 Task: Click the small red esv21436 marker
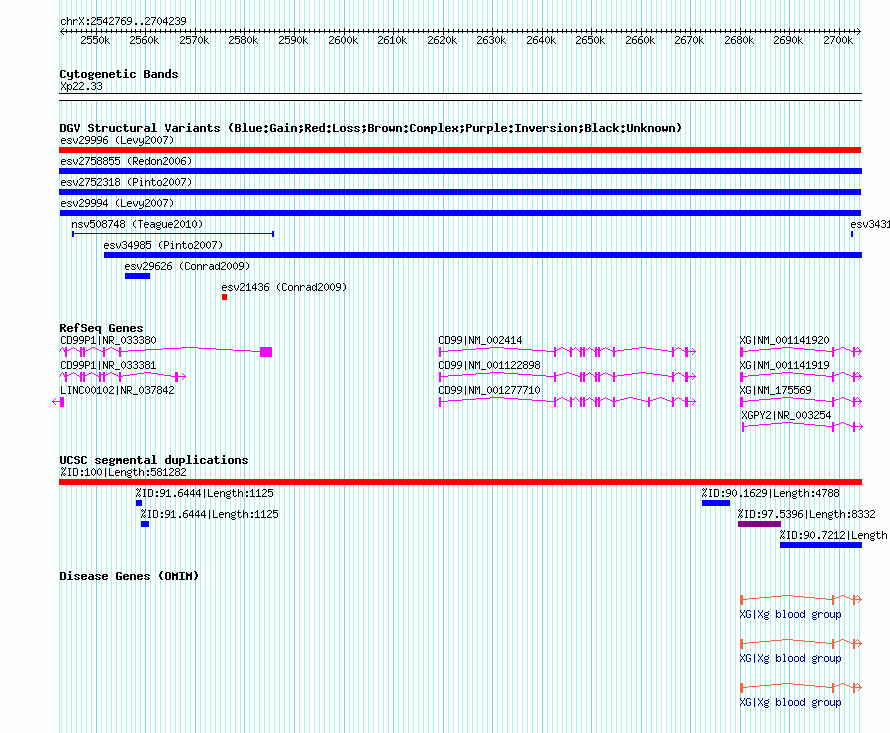coord(225,297)
